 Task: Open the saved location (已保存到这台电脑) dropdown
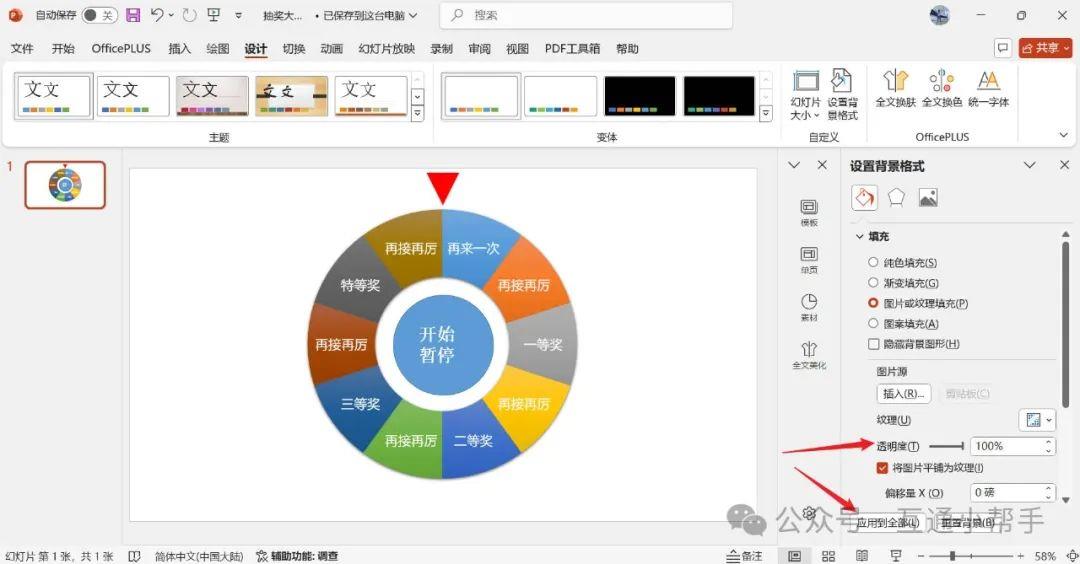click(413, 14)
